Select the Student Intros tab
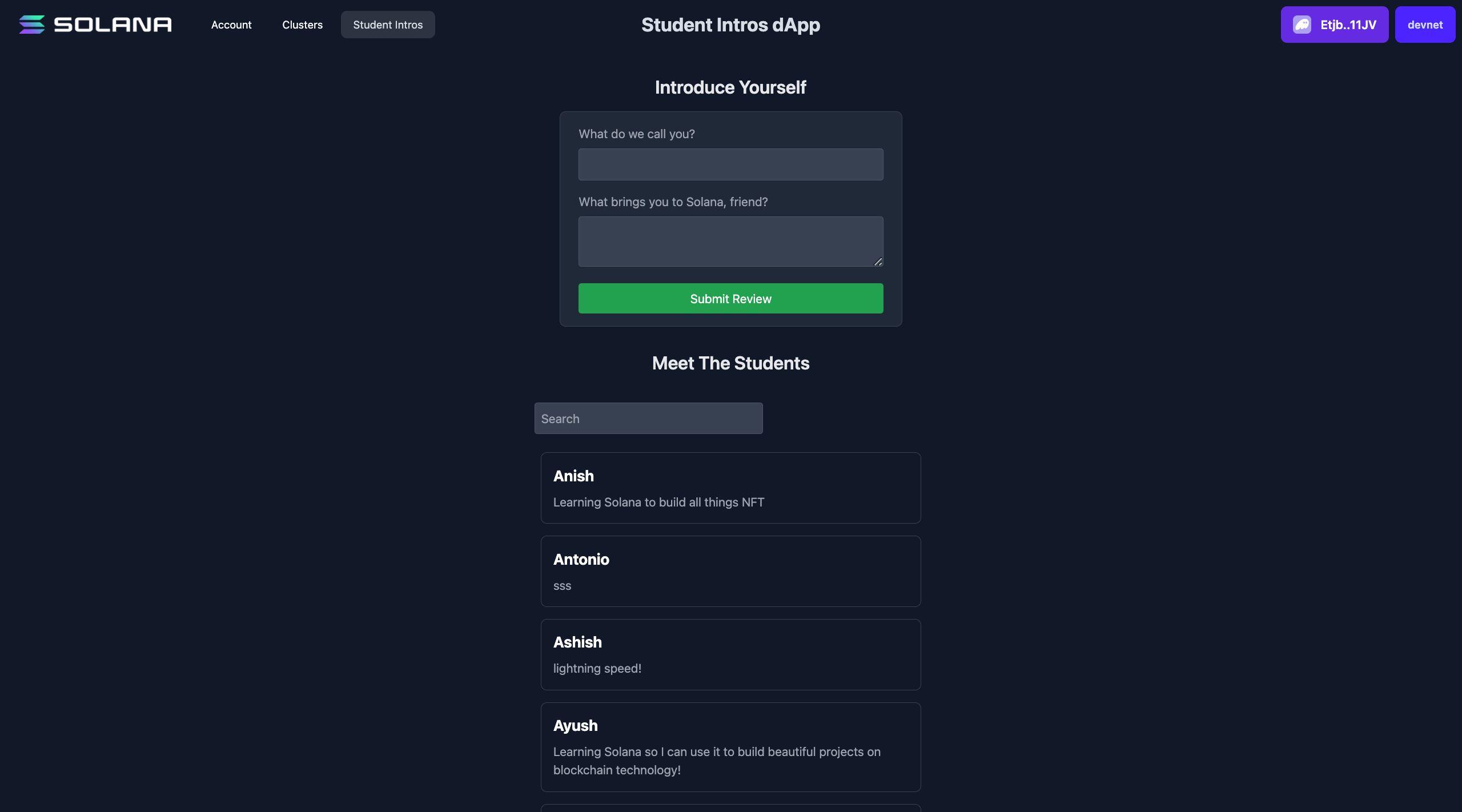The width and height of the screenshot is (1462, 812). (x=388, y=25)
